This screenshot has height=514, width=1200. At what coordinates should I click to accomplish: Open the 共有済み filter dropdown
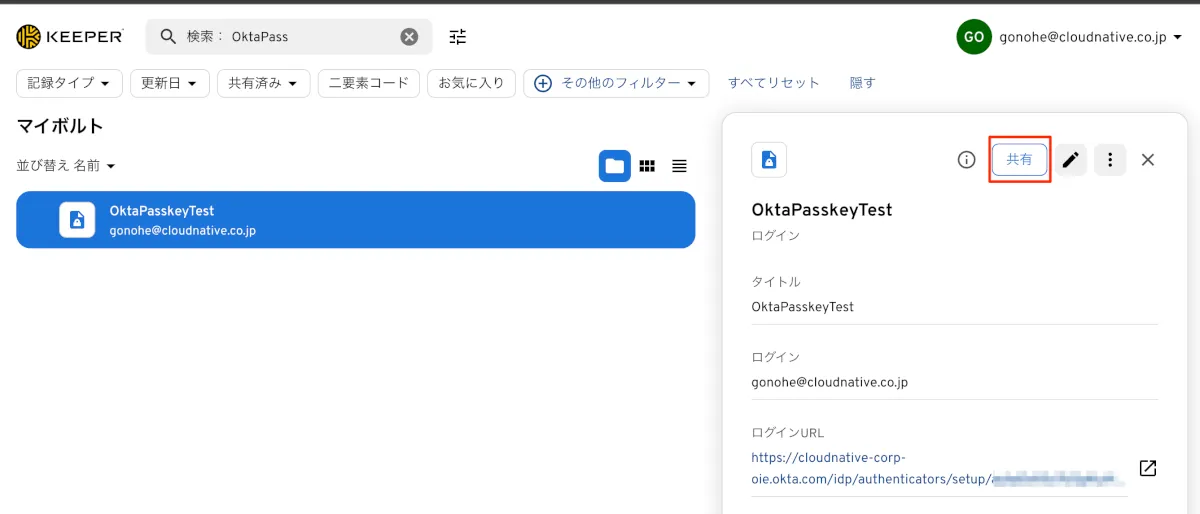(x=263, y=83)
